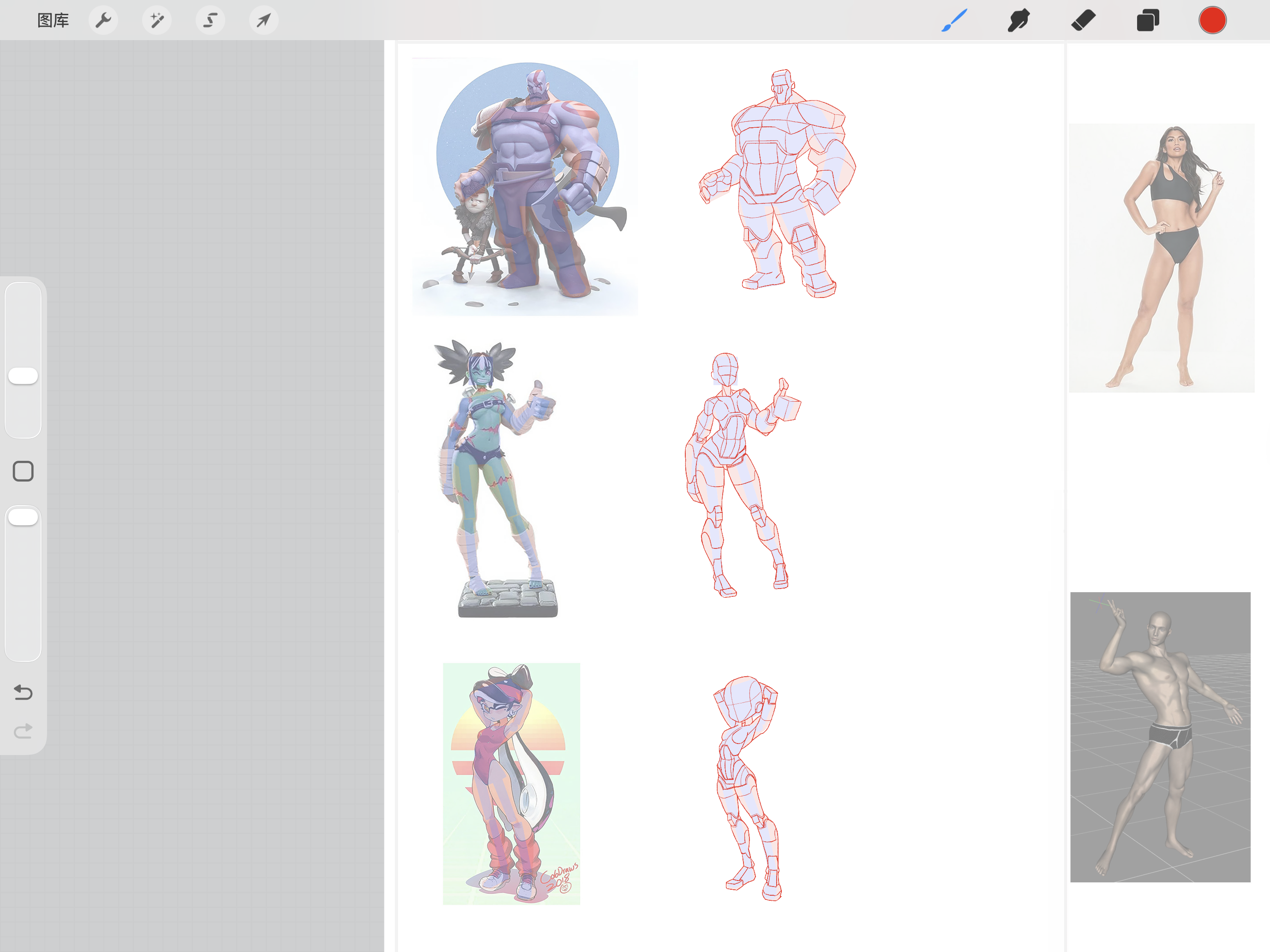Select the Kratos 3D character reference image
The width and height of the screenshot is (1270, 952).
525,187
